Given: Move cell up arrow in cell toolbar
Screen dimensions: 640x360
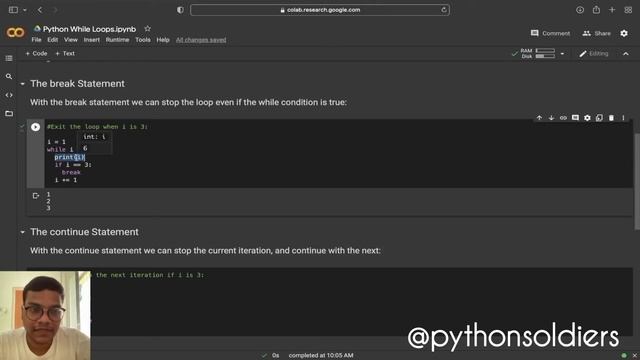Looking at the screenshot, I should (x=539, y=118).
